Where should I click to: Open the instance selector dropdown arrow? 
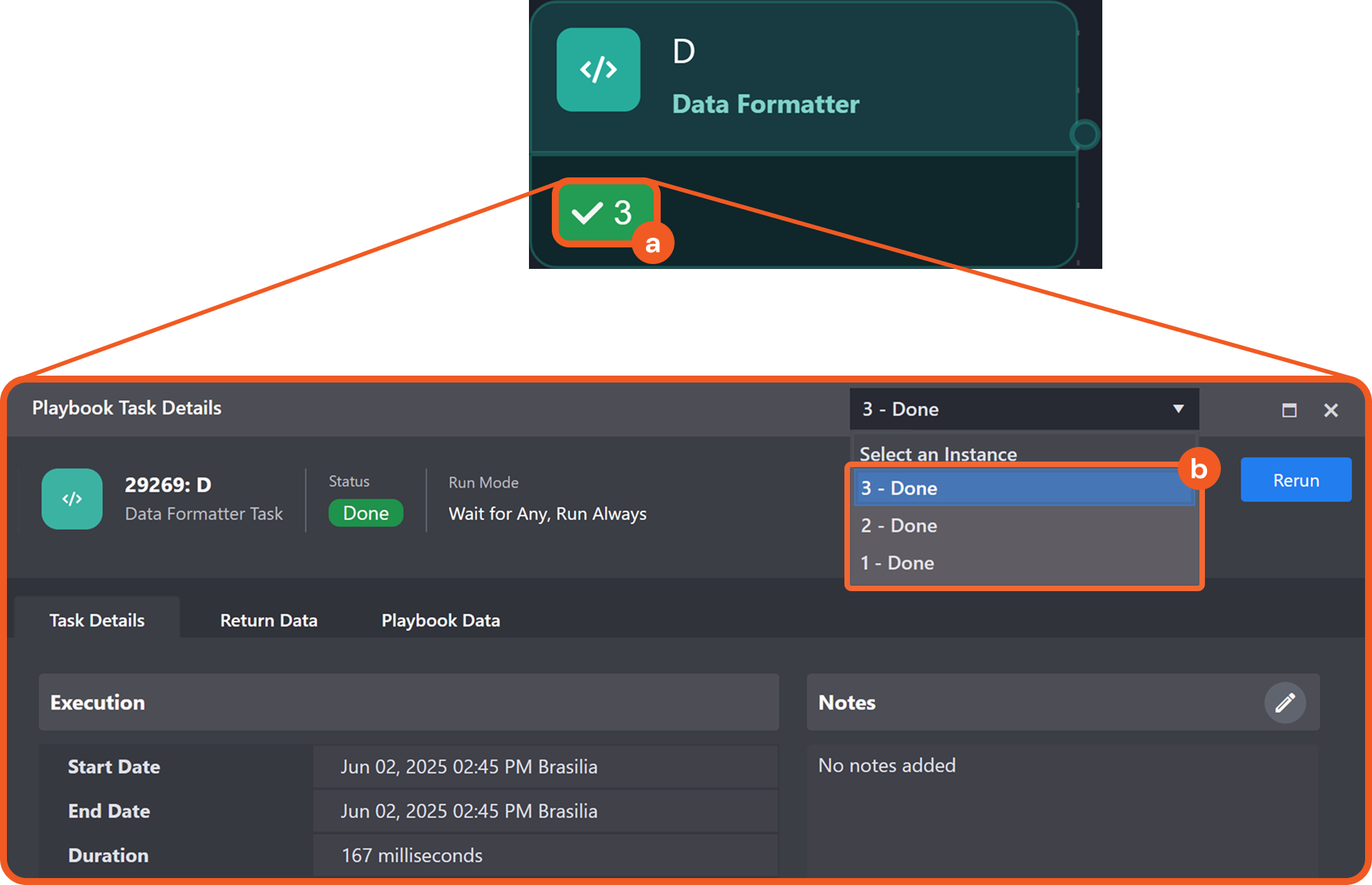pos(1178,409)
